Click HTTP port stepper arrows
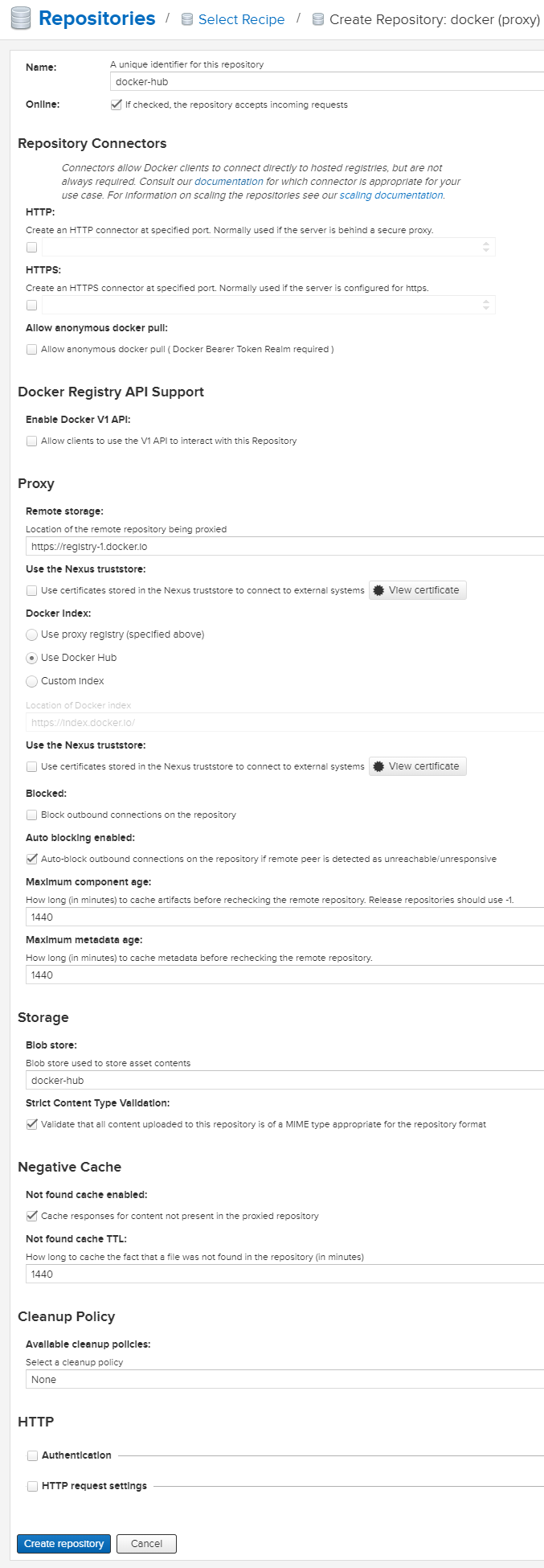This screenshot has height=1568, width=544. (x=486, y=247)
